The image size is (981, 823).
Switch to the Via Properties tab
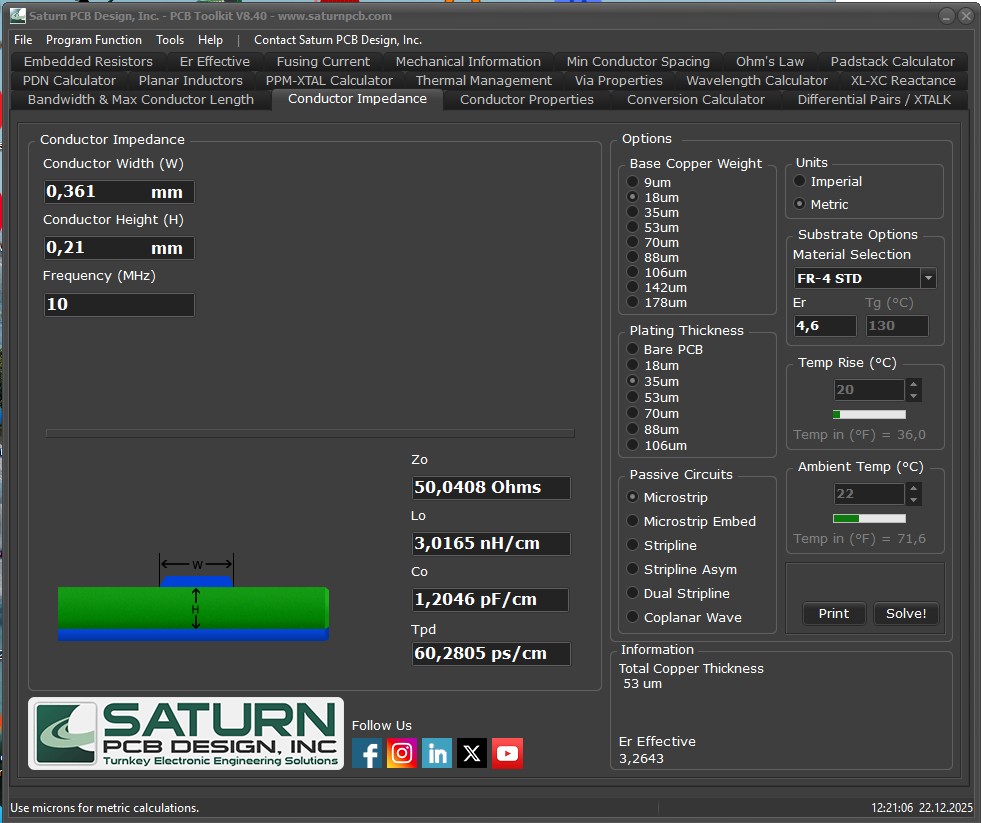point(618,81)
